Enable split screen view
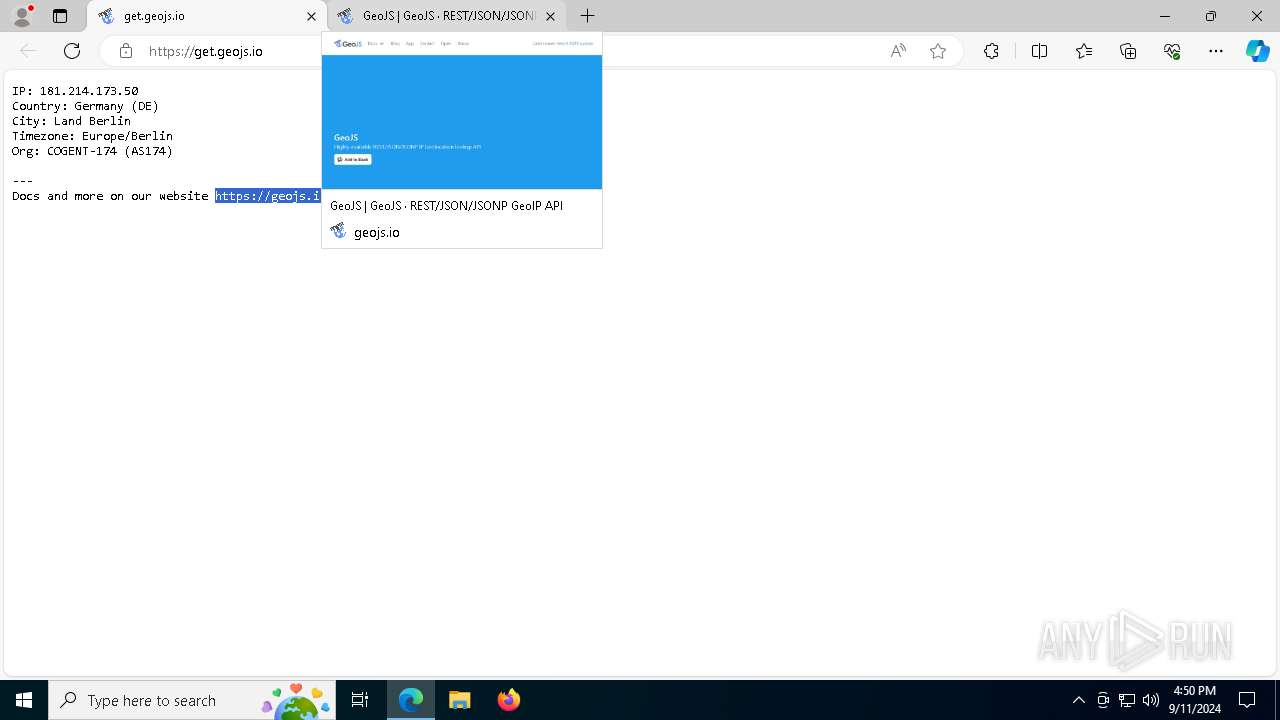Screen dimensions: 1280x720 [1039, 51]
